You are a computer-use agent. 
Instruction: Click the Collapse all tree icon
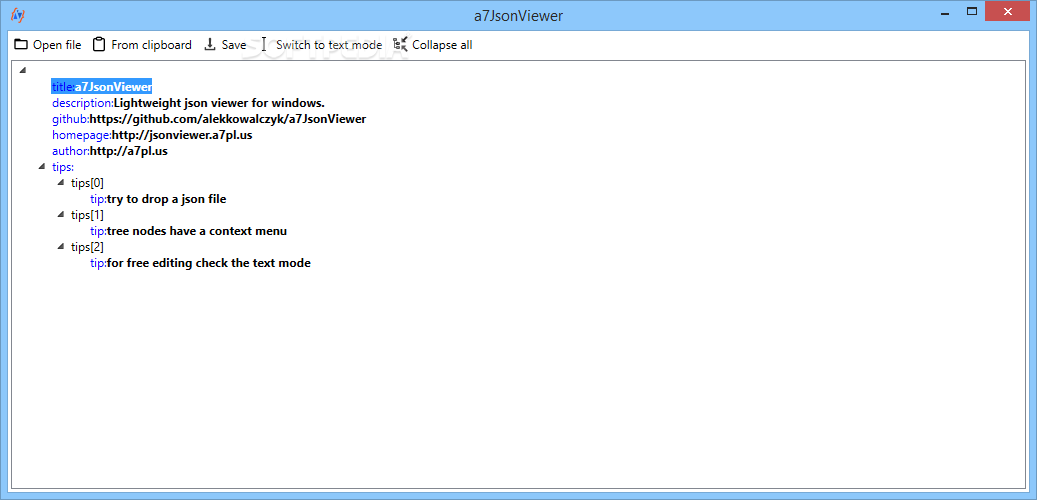(x=399, y=44)
